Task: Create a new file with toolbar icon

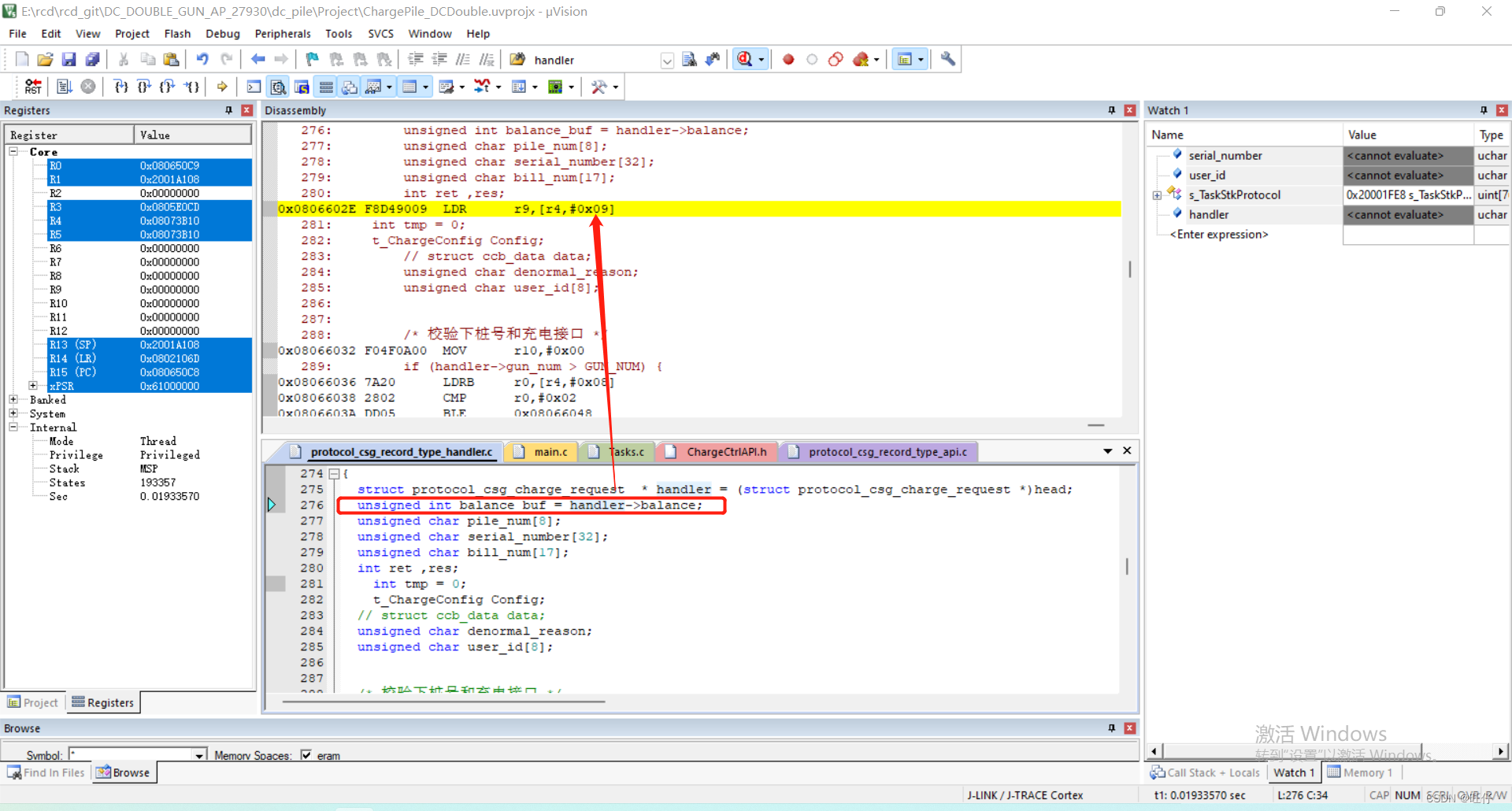Action: coord(22,60)
